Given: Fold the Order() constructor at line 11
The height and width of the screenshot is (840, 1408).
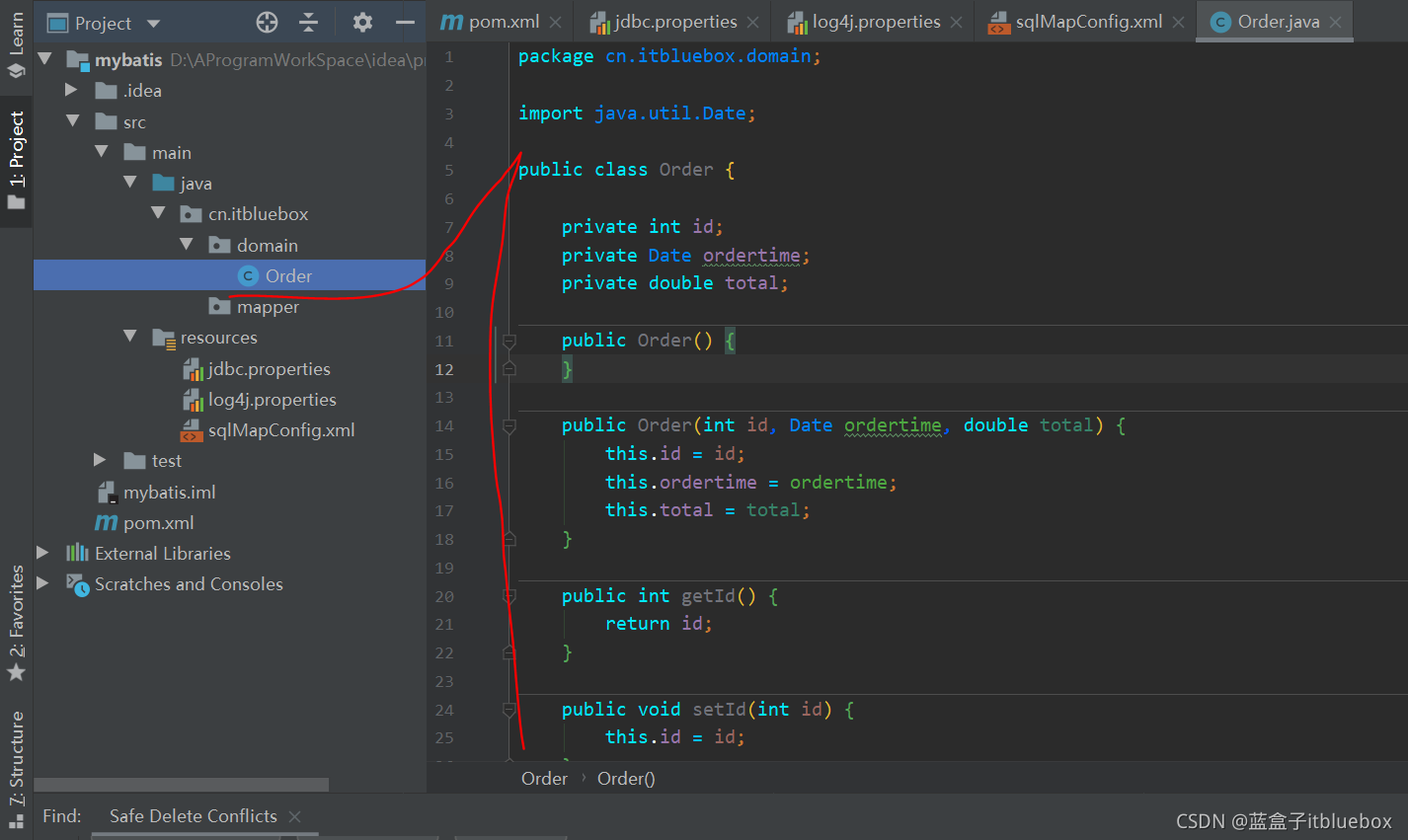Looking at the screenshot, I should [508, 341].
